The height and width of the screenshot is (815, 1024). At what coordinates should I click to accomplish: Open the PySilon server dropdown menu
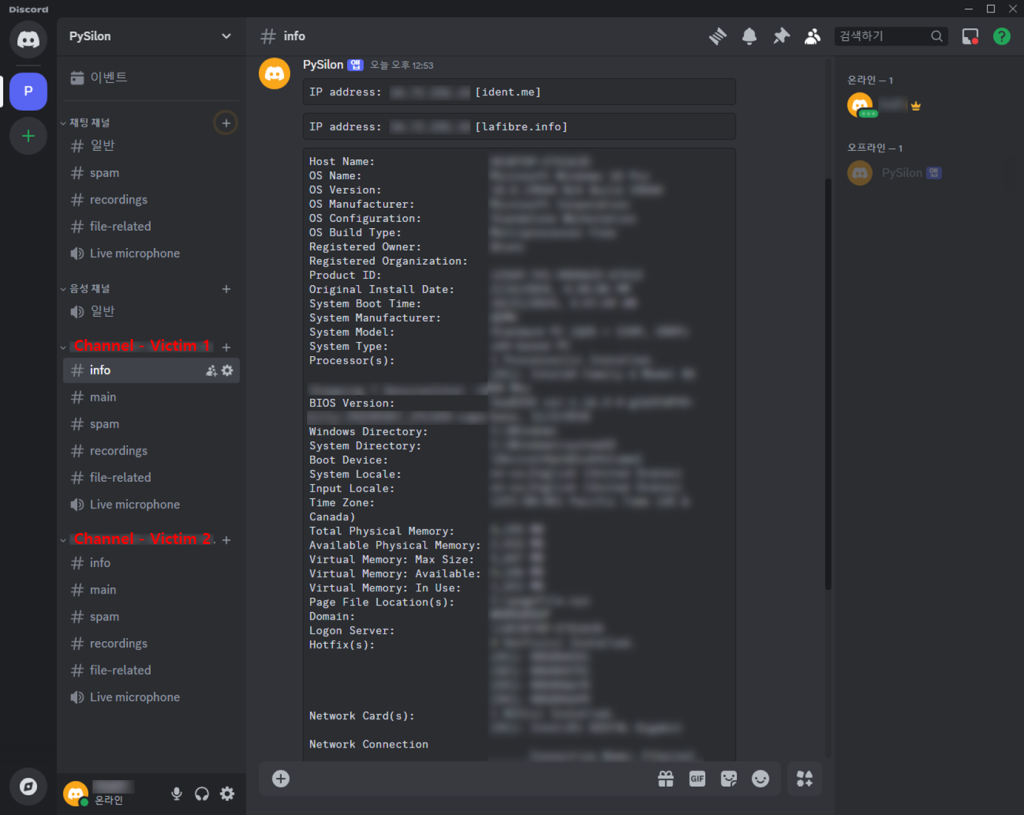click(x=150, y=36)
